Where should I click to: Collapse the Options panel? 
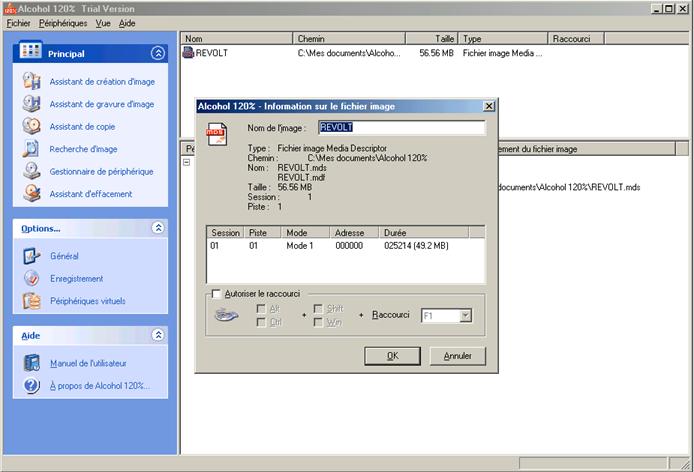pyautogui.click(x=158, y=228)
